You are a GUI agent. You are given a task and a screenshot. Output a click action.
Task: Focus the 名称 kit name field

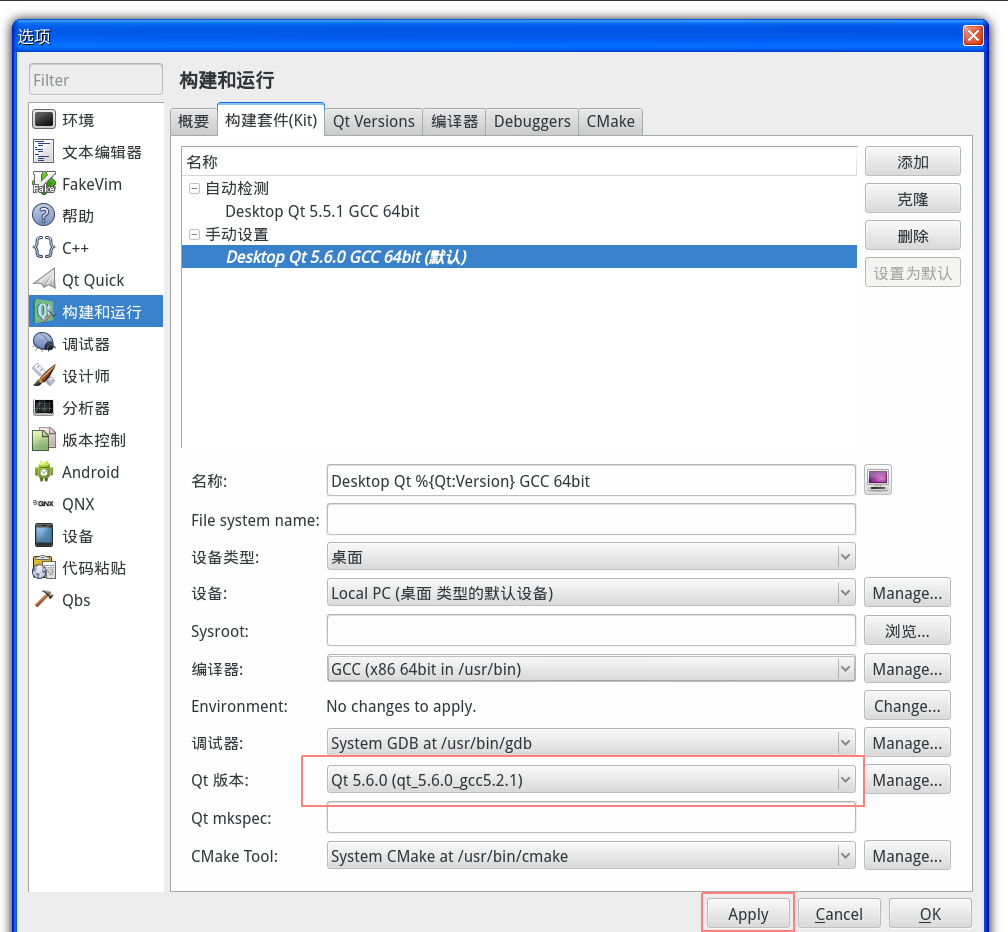591,481
